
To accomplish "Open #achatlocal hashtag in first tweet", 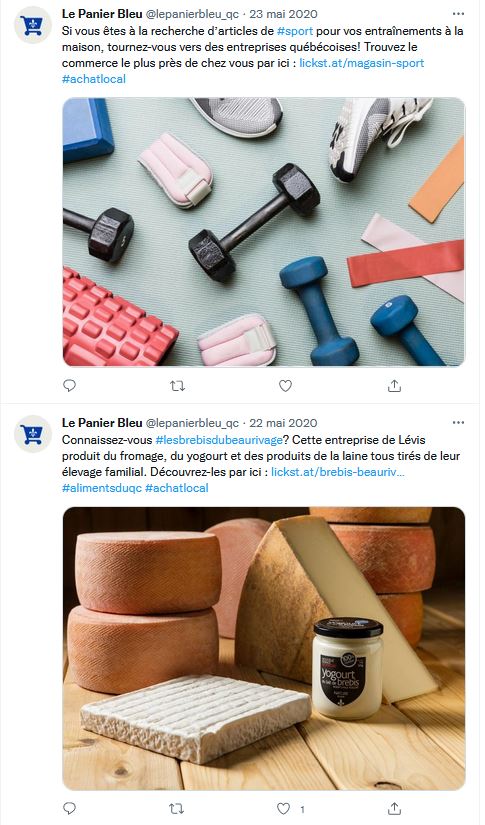I will pos(94,79).
